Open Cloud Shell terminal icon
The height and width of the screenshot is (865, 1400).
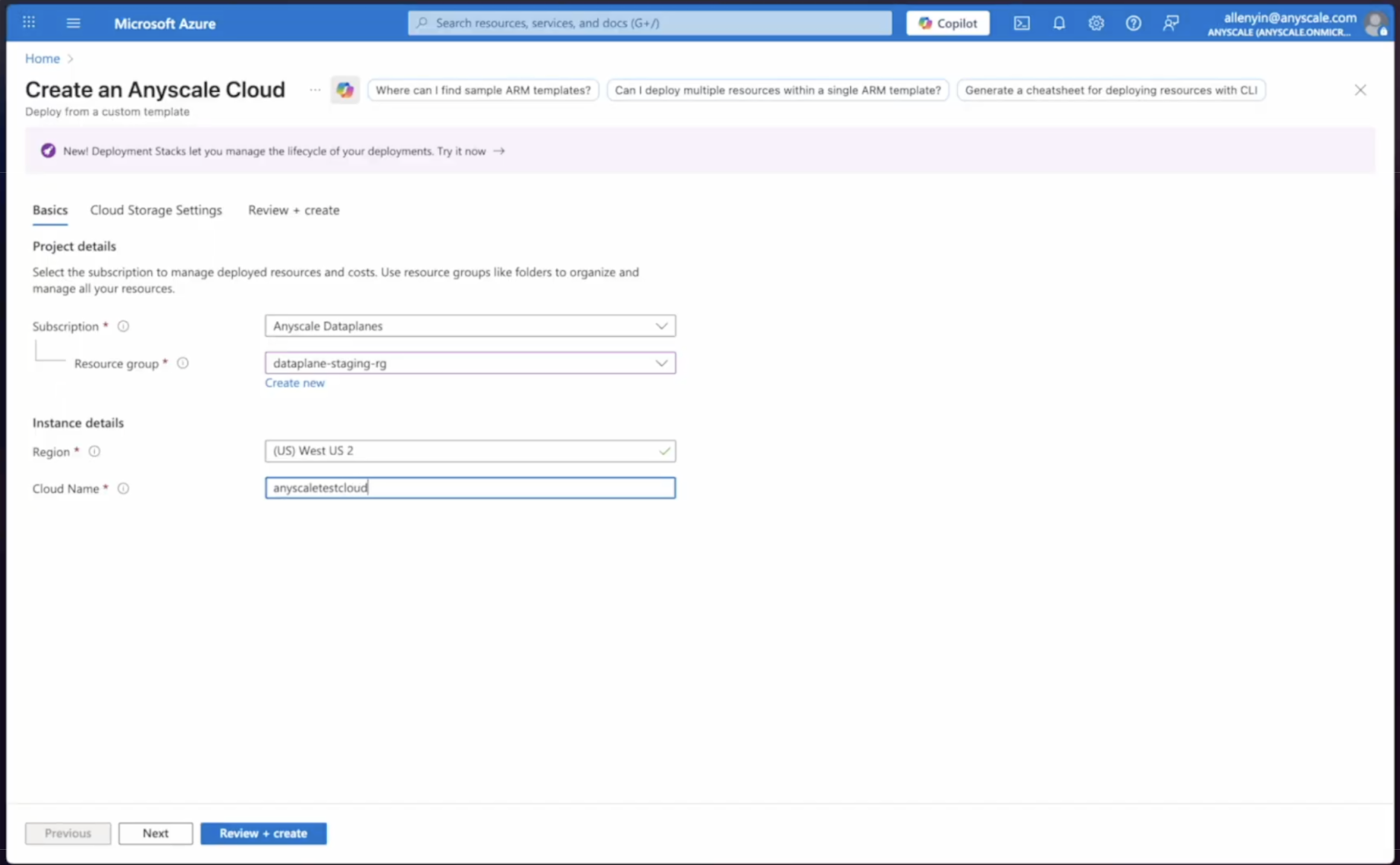click(x=1022, y=23)
